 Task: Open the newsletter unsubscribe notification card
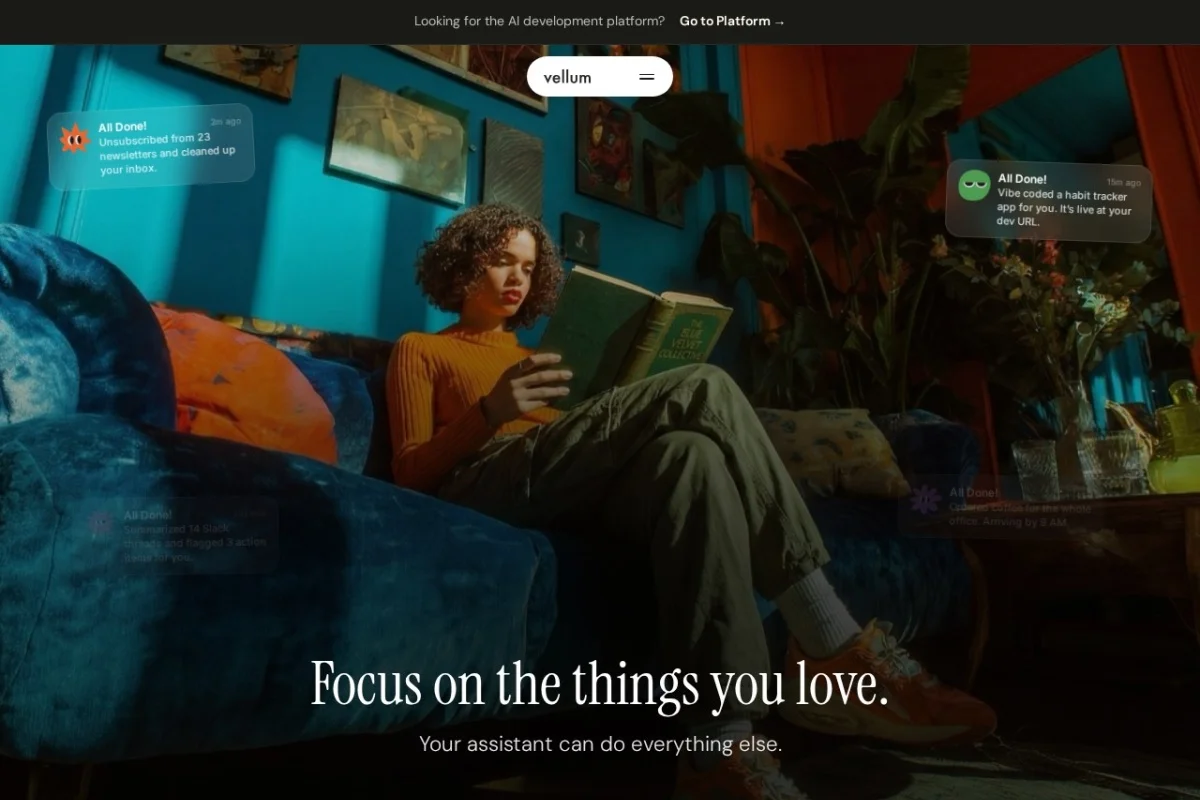tap(151, 147)
